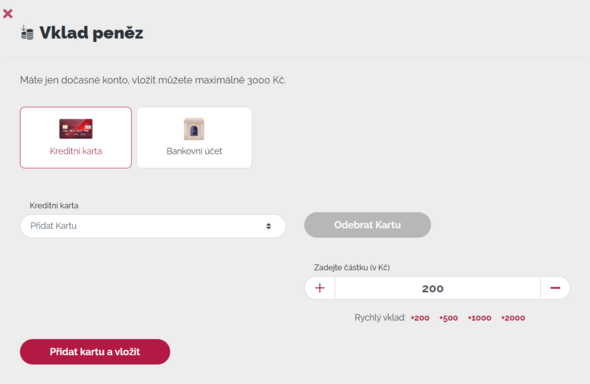
Task: Focus the amount field showing 200
Action: (x=437, y=288)
